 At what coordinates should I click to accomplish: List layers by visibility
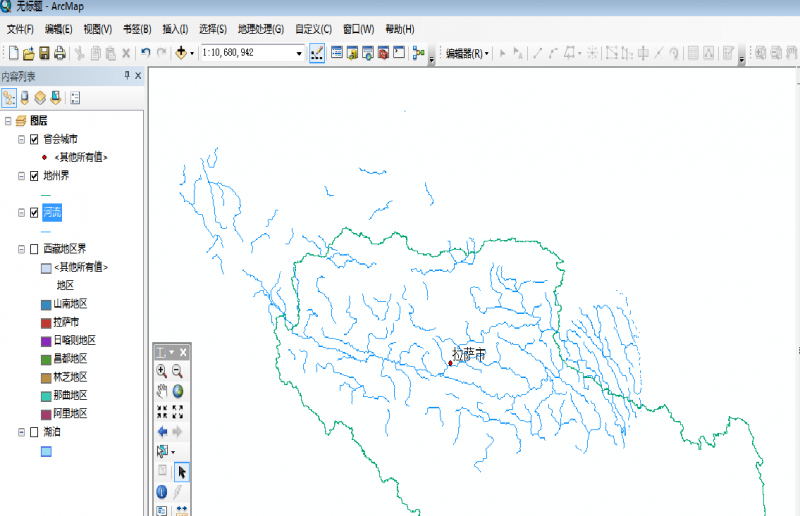40,98
